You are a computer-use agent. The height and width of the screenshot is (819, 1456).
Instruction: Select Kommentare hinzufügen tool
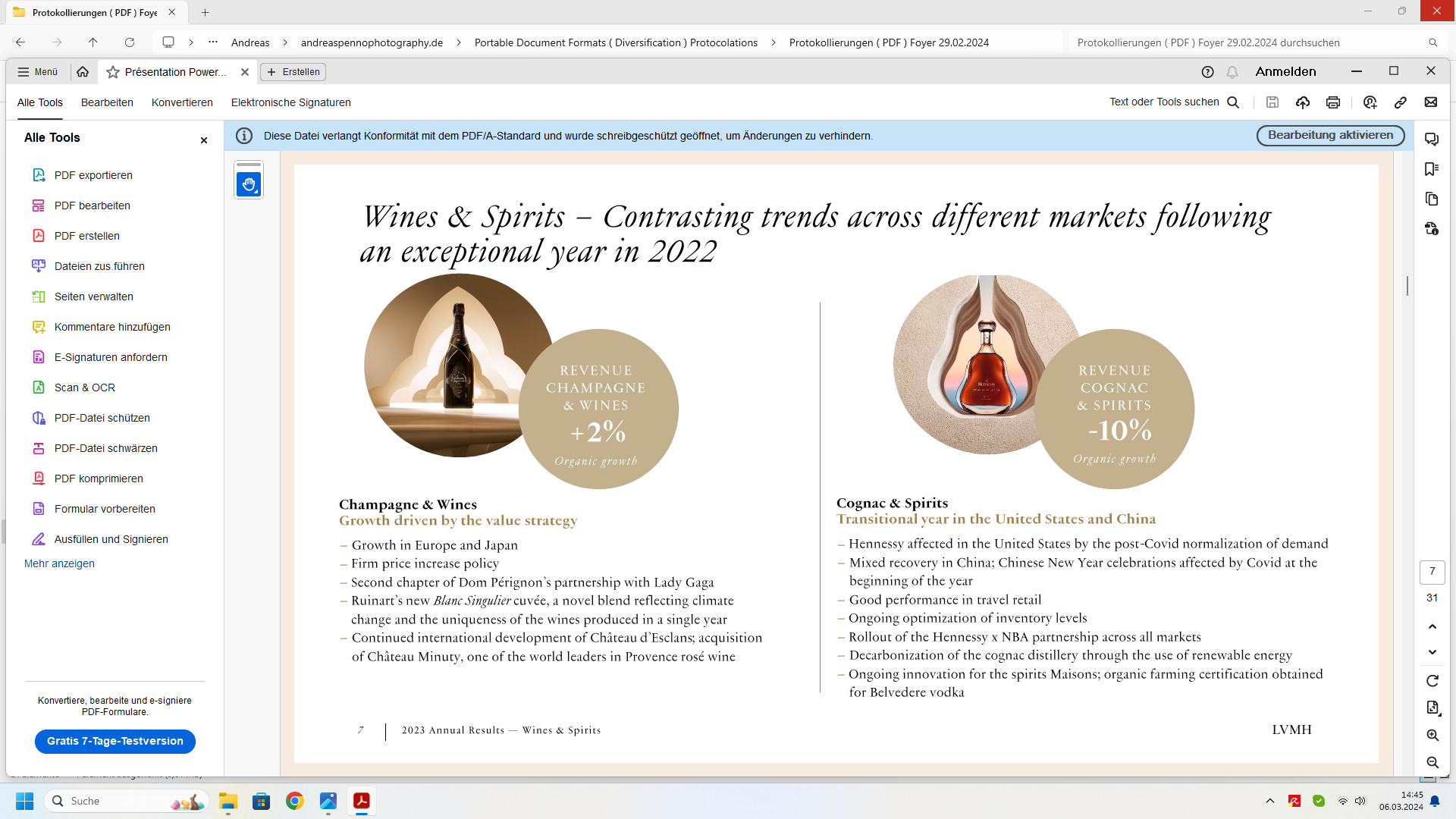(x=112, y=327)
